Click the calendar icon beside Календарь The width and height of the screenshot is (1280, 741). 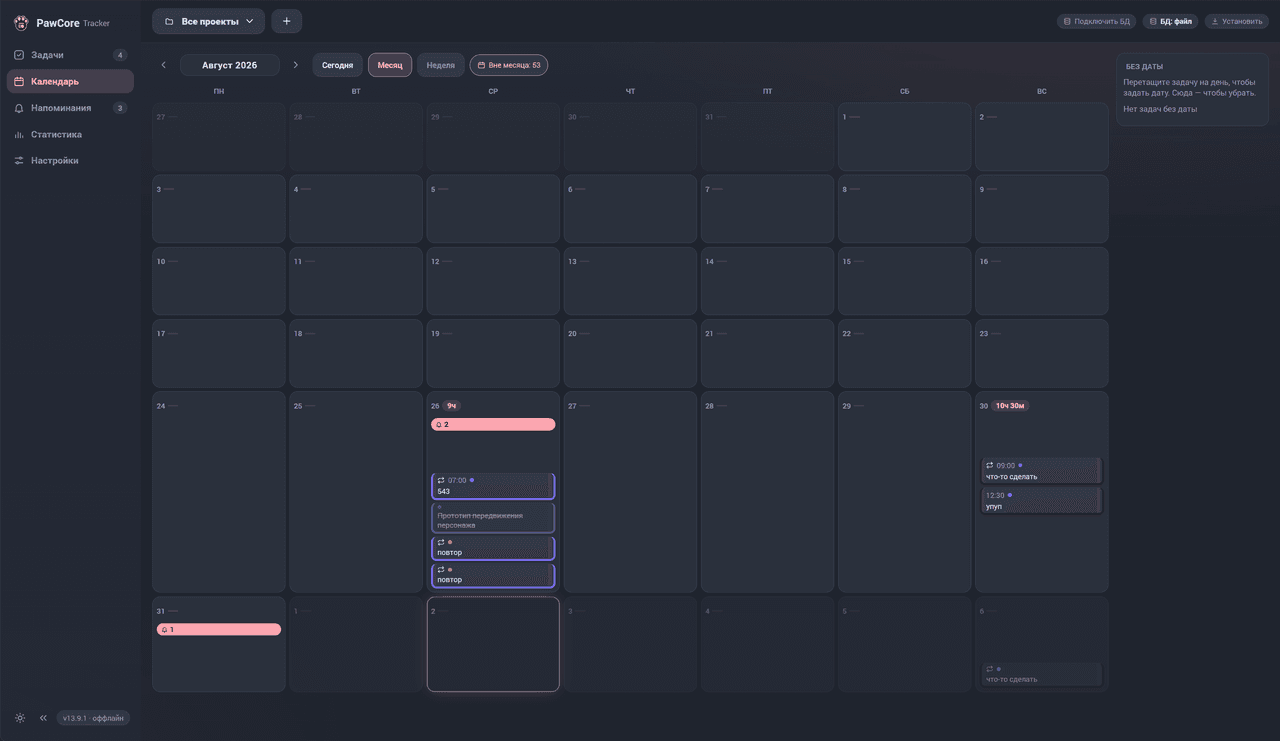(19, 82)
